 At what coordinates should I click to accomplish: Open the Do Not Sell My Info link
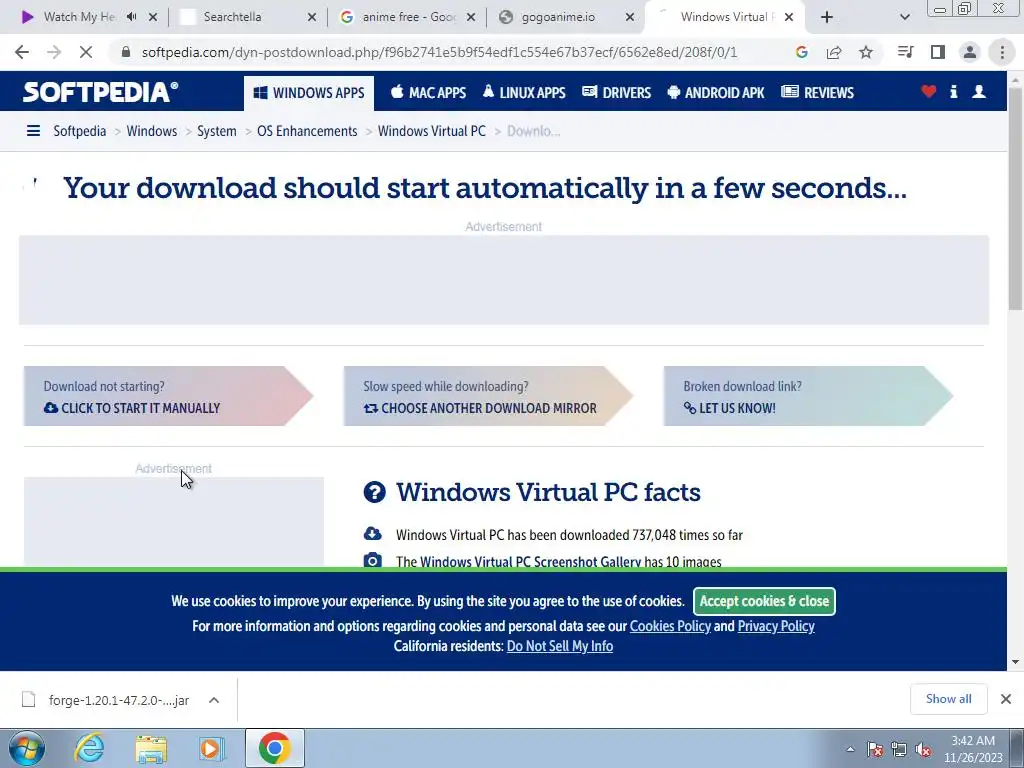[x=560, y=647]
